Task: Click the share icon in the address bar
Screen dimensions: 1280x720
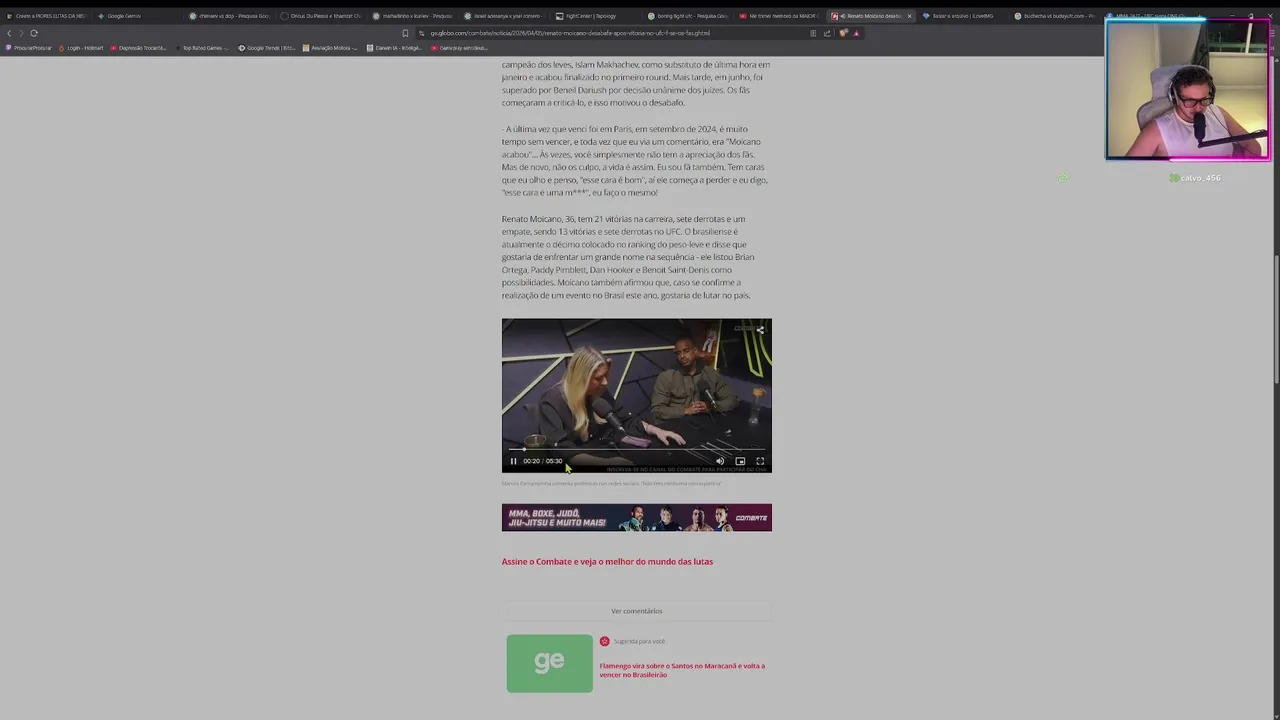Action: coord(827,33)
